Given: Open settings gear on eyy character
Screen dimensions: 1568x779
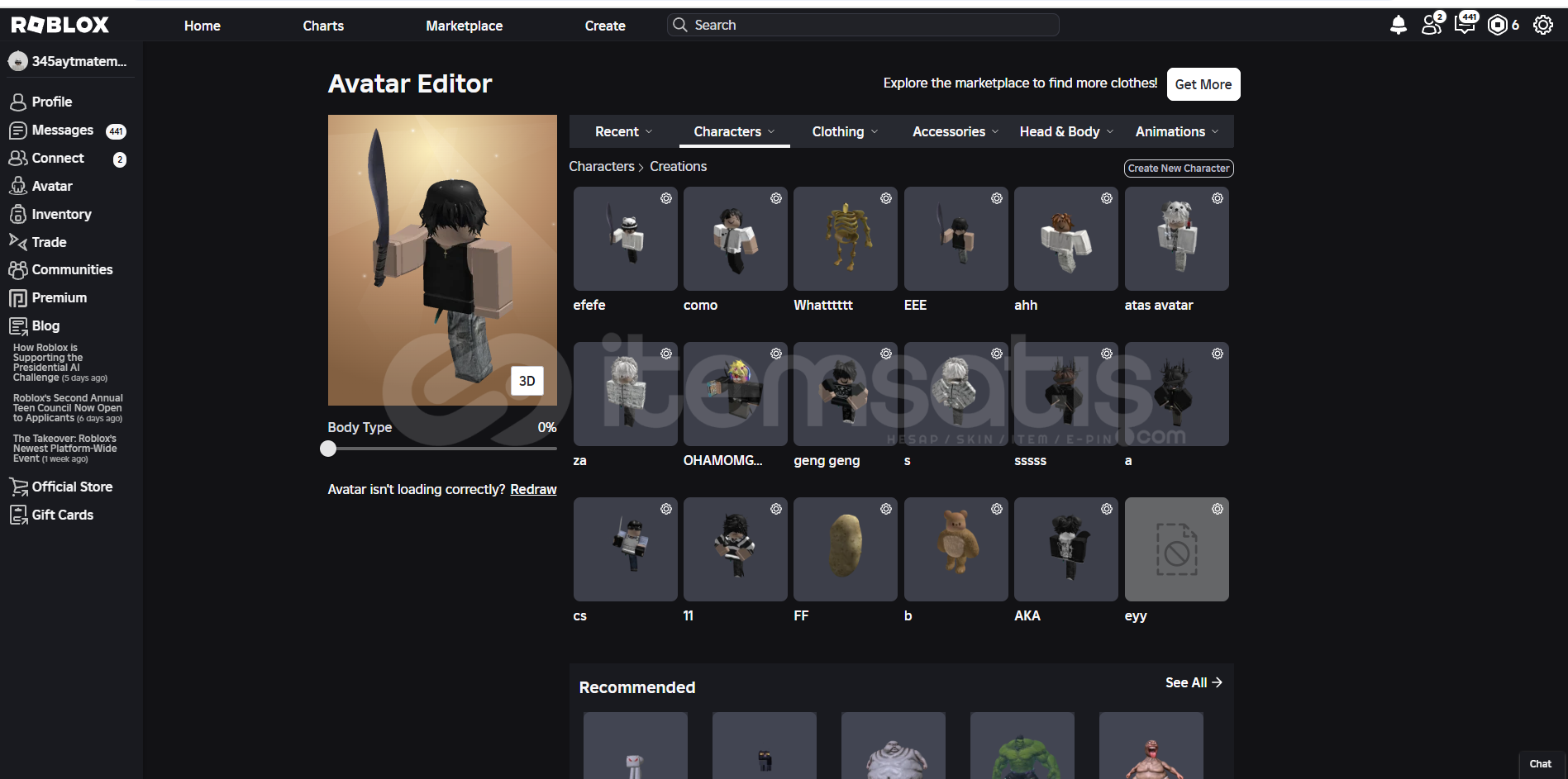Looking at the screenshot, I should coord(1217,509).
